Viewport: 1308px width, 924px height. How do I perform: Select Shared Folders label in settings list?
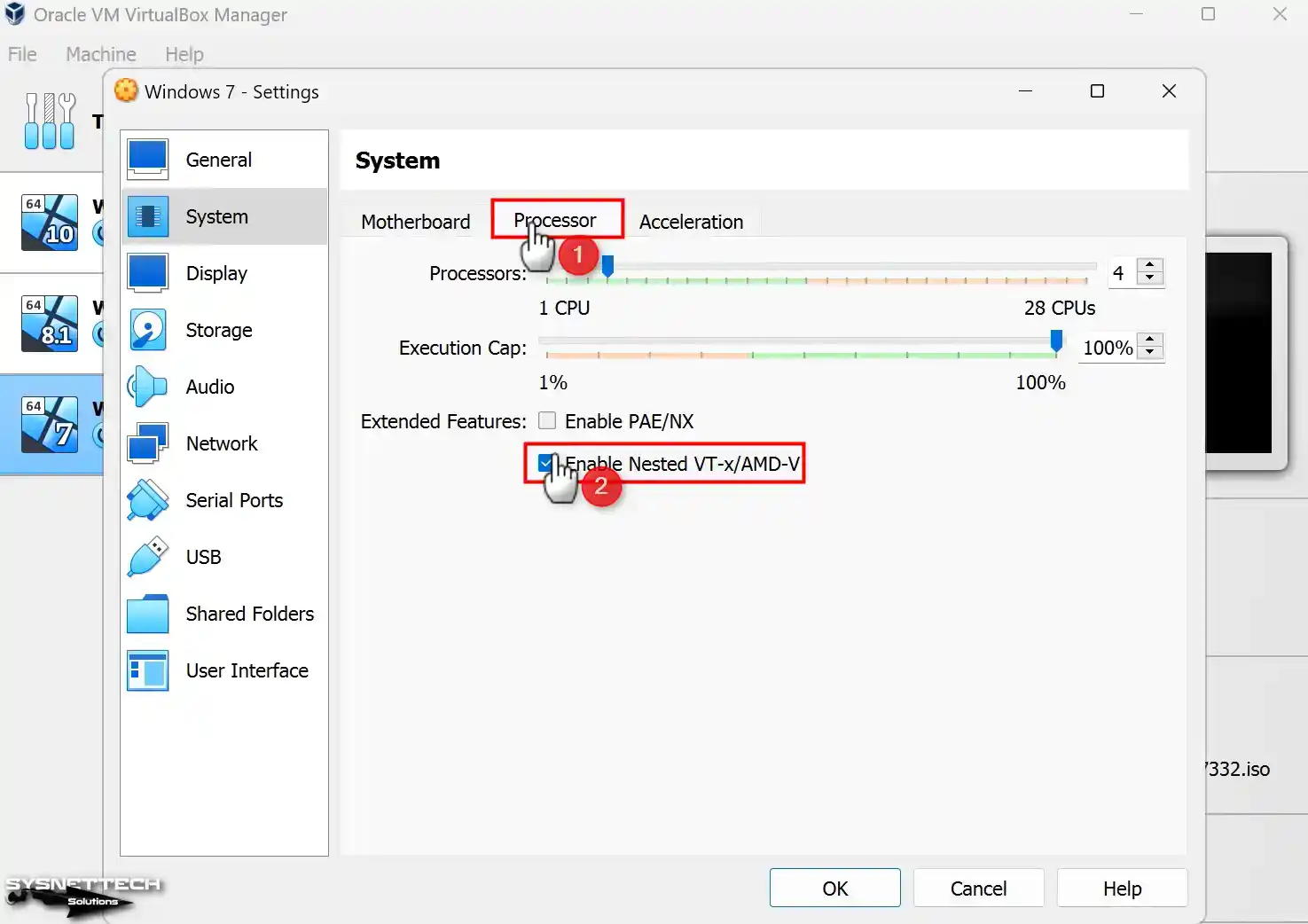point(250,614)
